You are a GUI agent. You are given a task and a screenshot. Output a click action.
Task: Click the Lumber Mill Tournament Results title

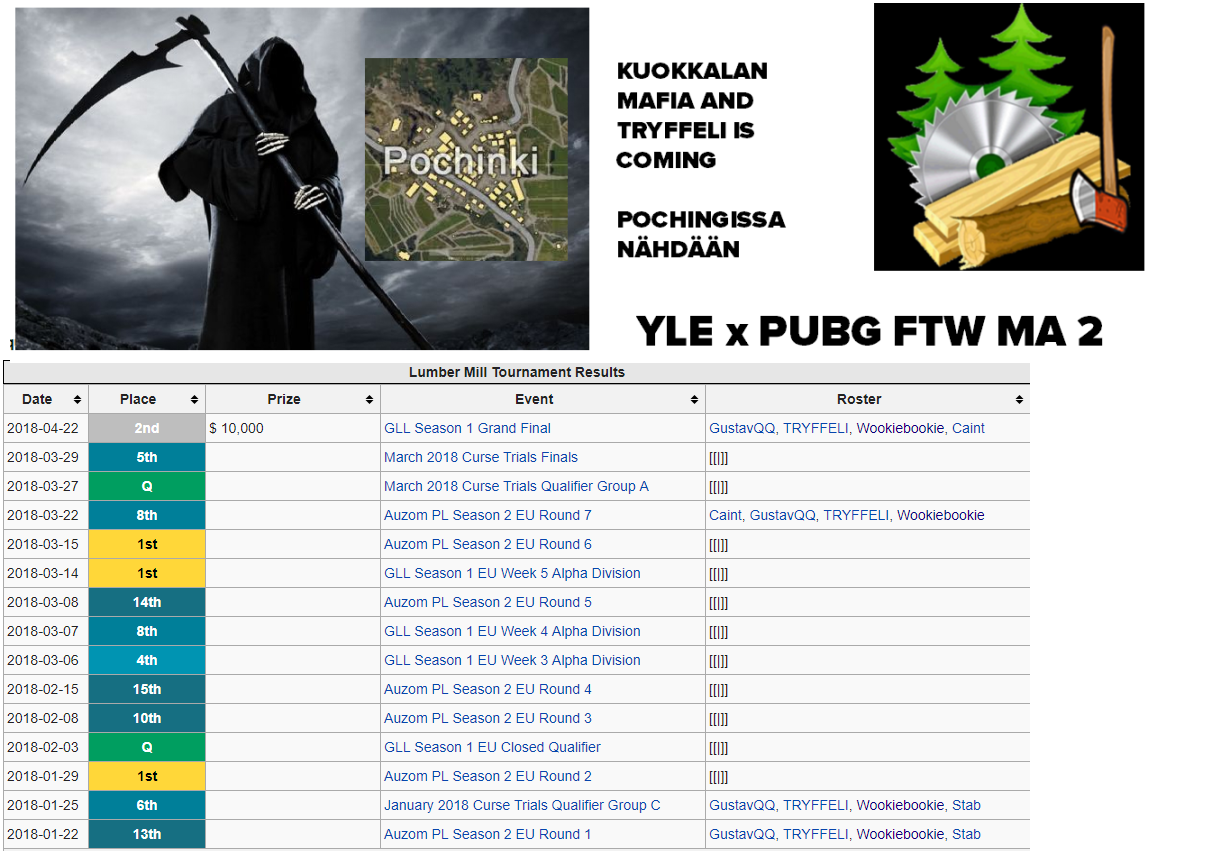click(517, 372)
